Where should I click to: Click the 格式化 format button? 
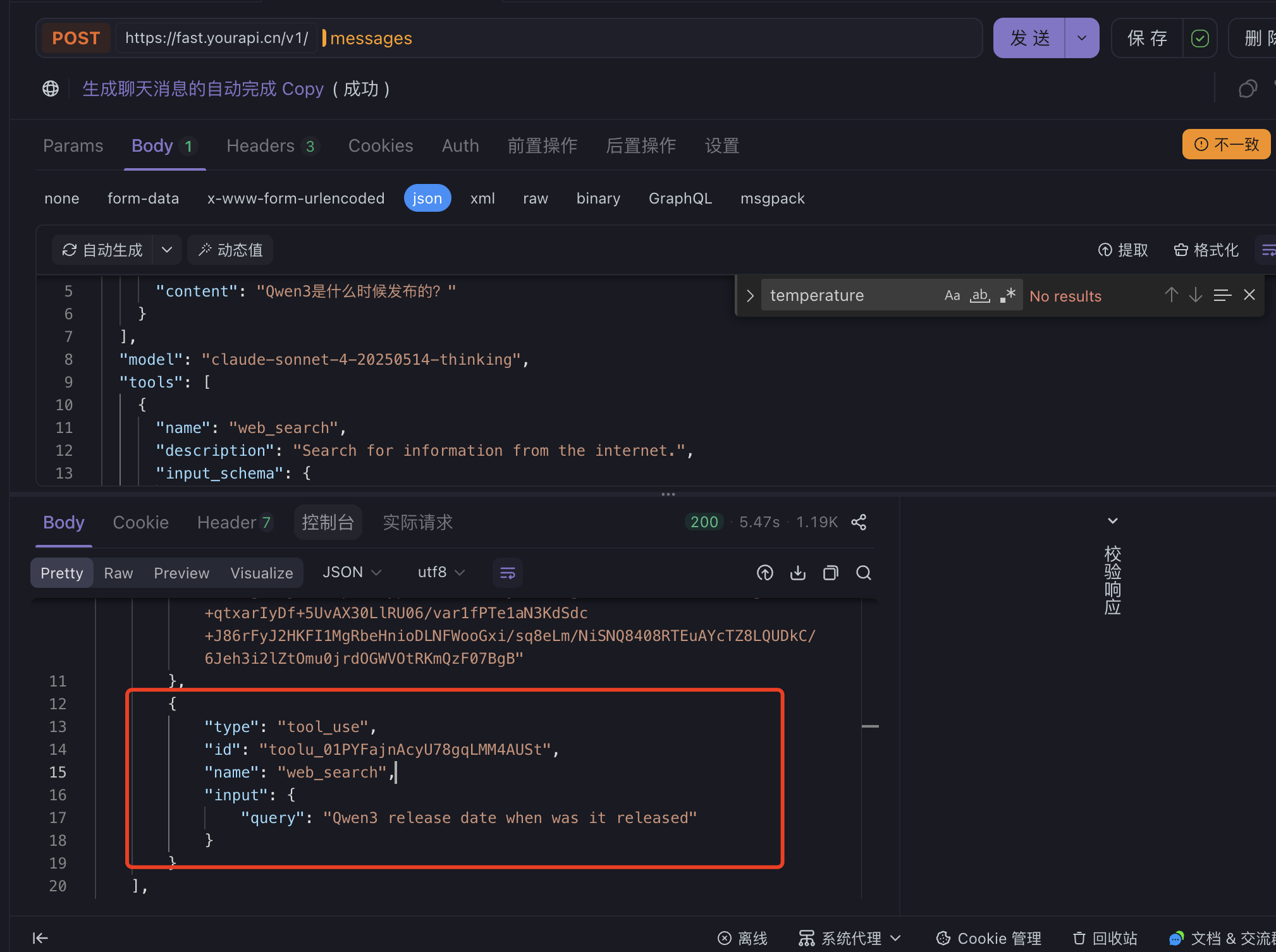pos(1206,250)
